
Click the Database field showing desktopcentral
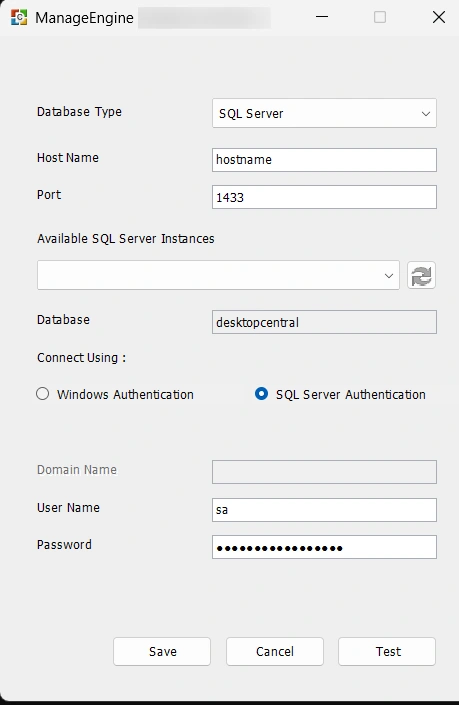[x=324, y=322]
